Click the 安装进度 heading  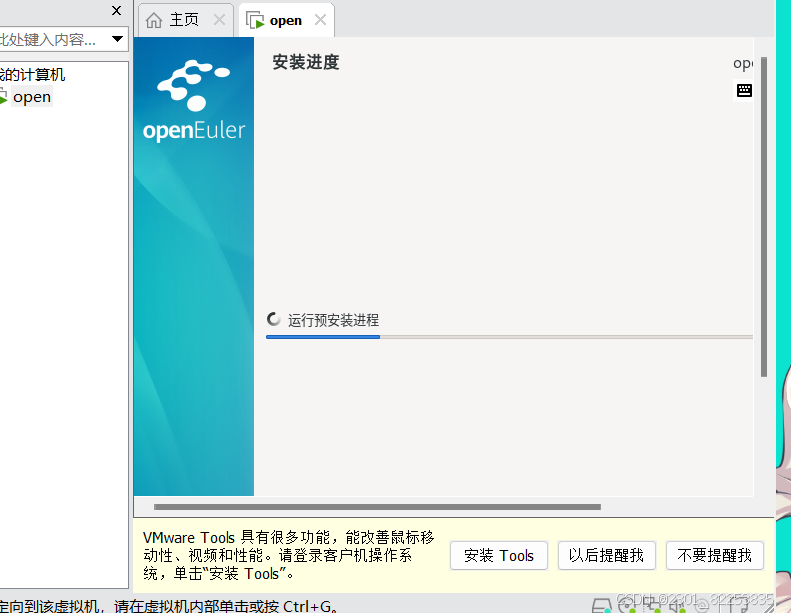pos(306,62)
